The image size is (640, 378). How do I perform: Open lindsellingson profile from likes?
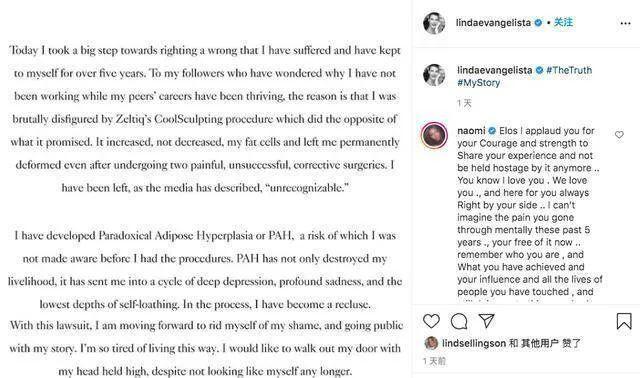(x=474, y=343)
